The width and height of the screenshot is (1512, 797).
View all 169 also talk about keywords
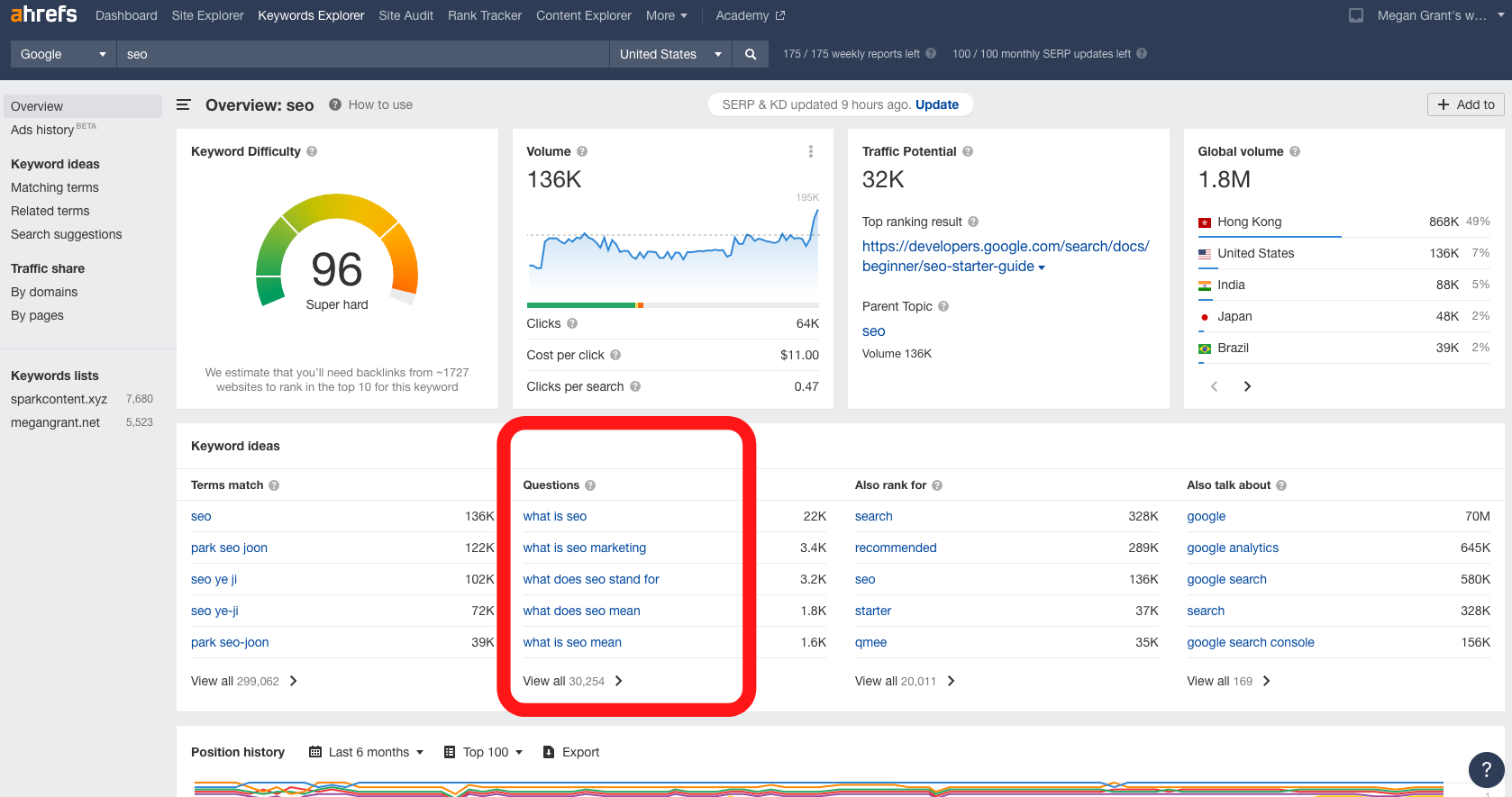point(1229,681)
